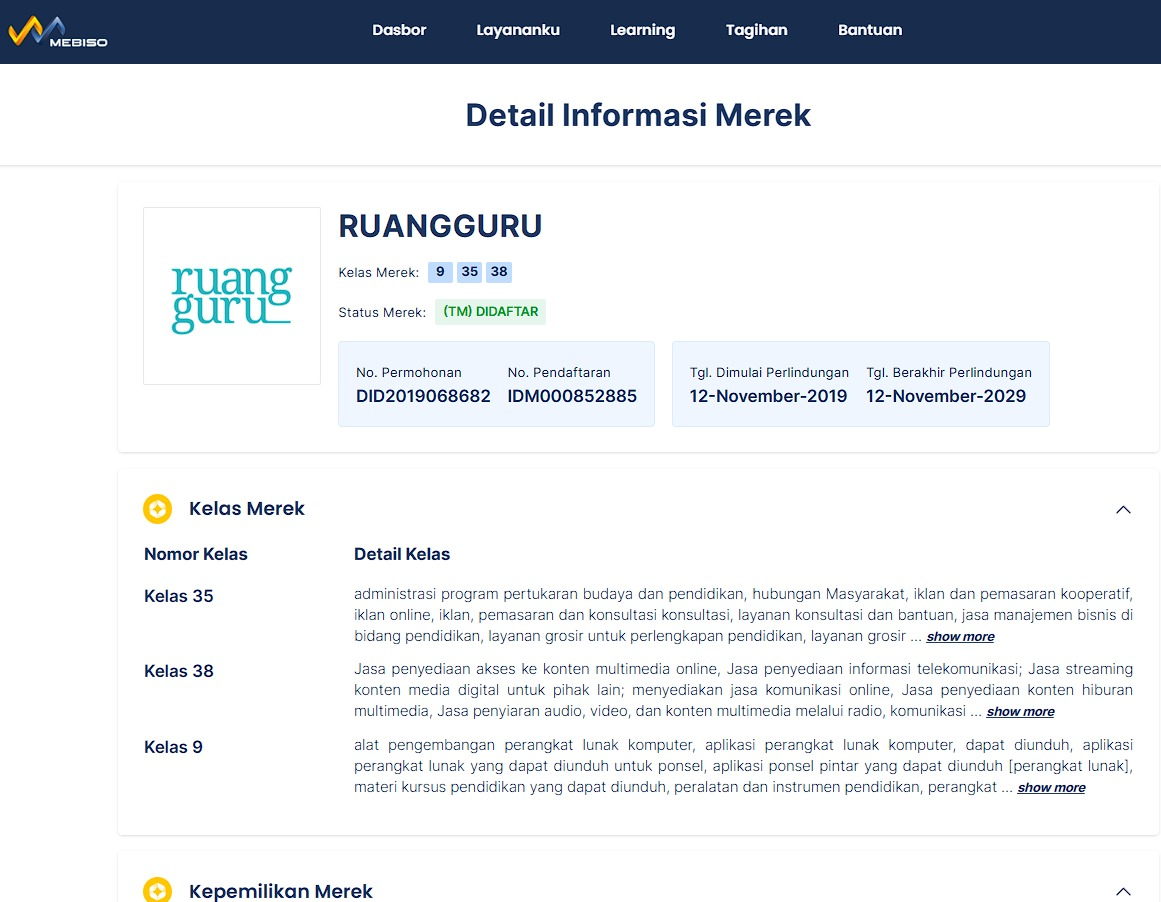The image size is (1161, 902).
Task: Open the Dasbor menu
Action: pyautogui.click(x=399, y=30)
